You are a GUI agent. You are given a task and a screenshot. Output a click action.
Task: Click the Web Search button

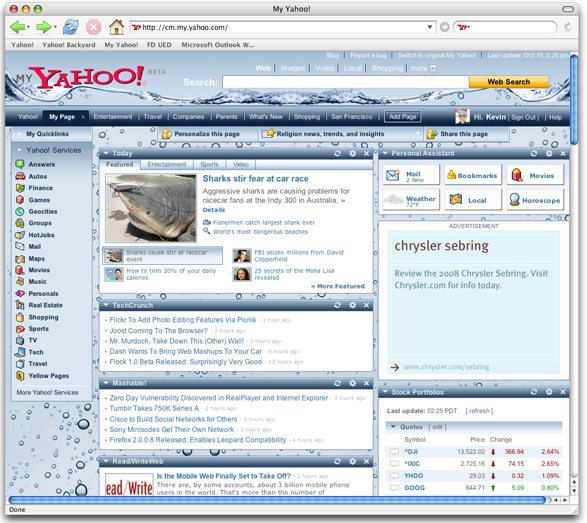509,82
